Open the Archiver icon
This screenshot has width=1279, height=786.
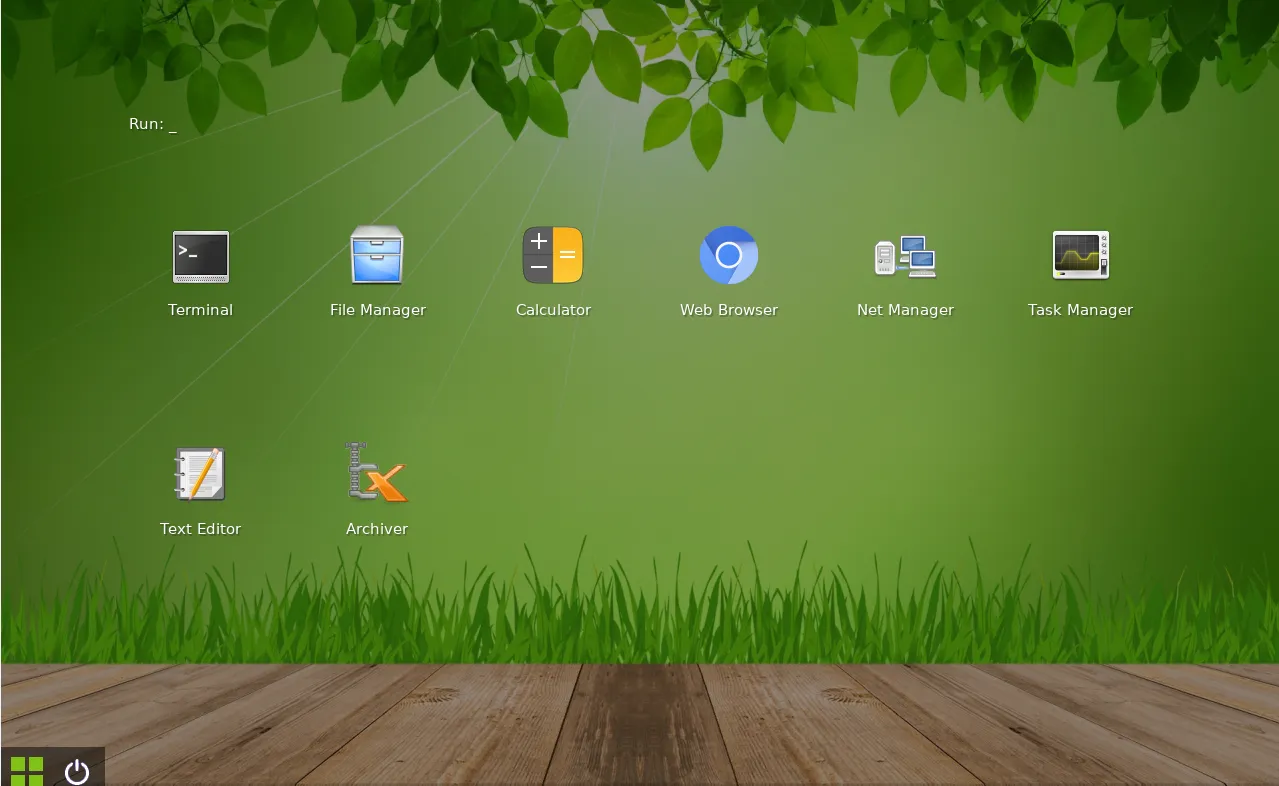pos(377,474)
